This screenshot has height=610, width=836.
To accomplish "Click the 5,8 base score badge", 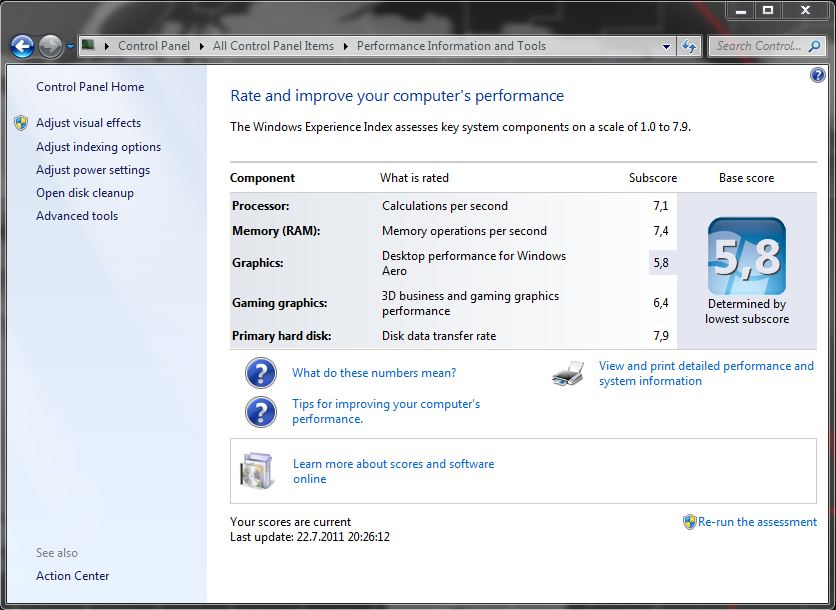I will coord(746,257).
